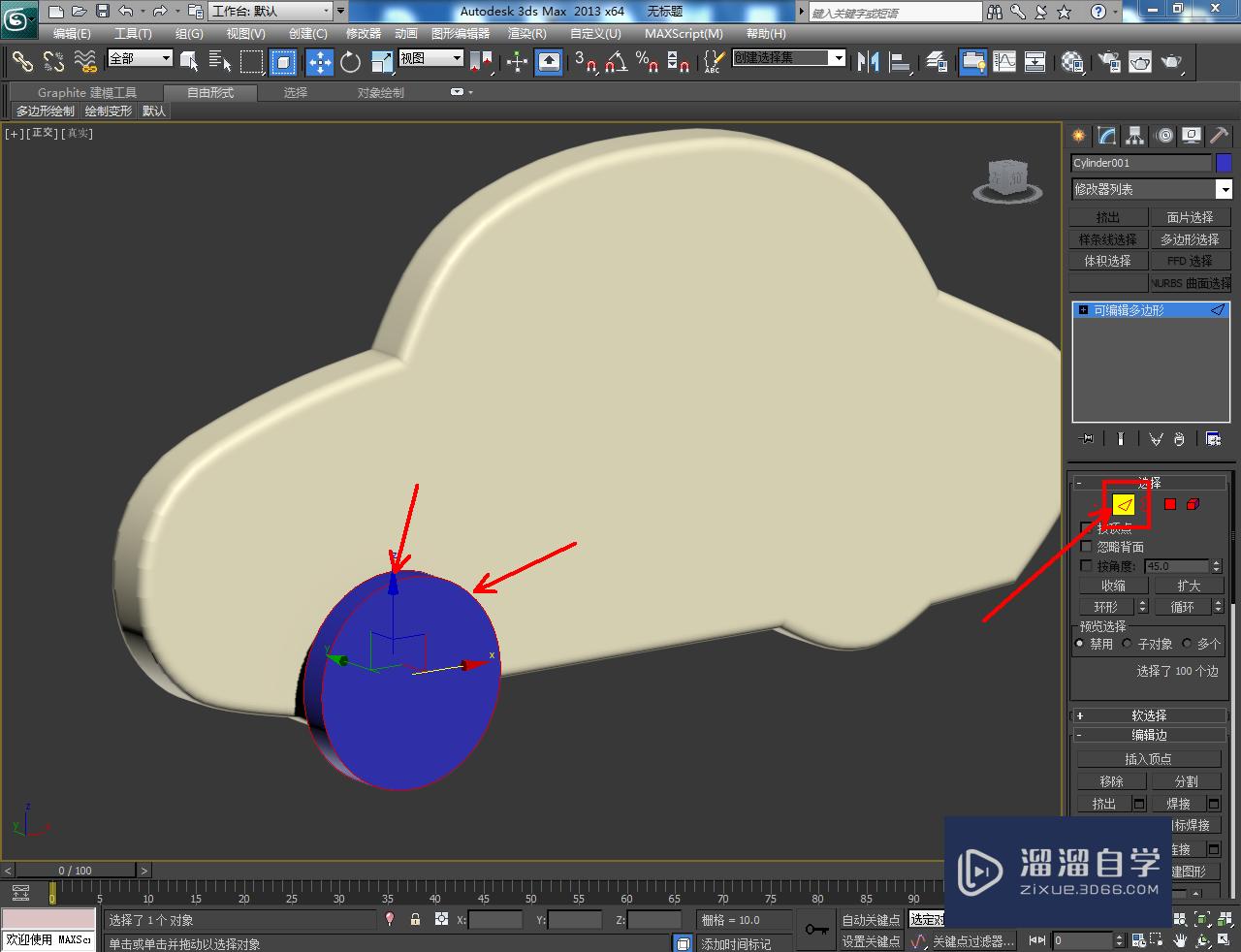
Task: Open the 编辑(E) menu
Action: (72, 33)
